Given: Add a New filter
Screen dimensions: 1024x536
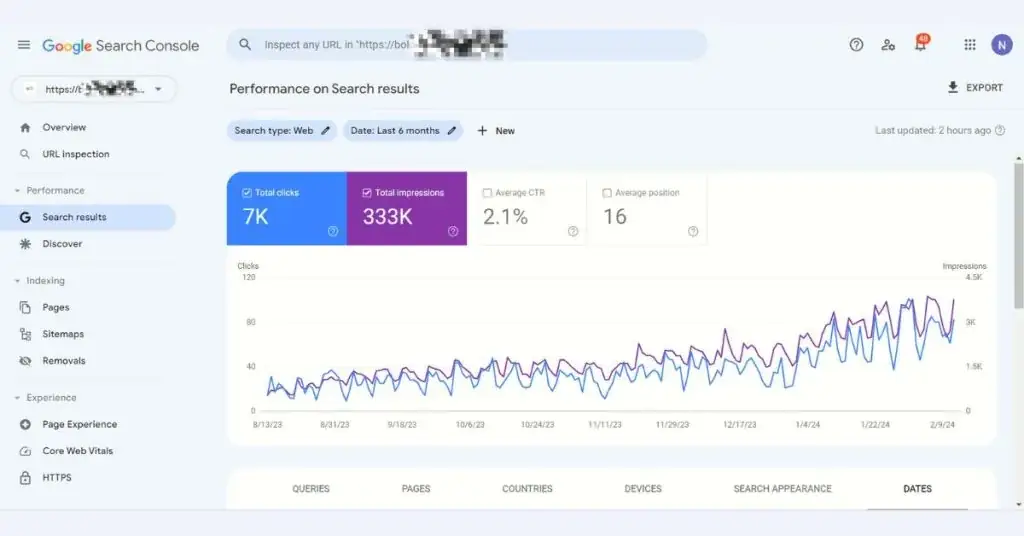Looking at the screenshot, I should pyautogui.click(x=496, y=131).
